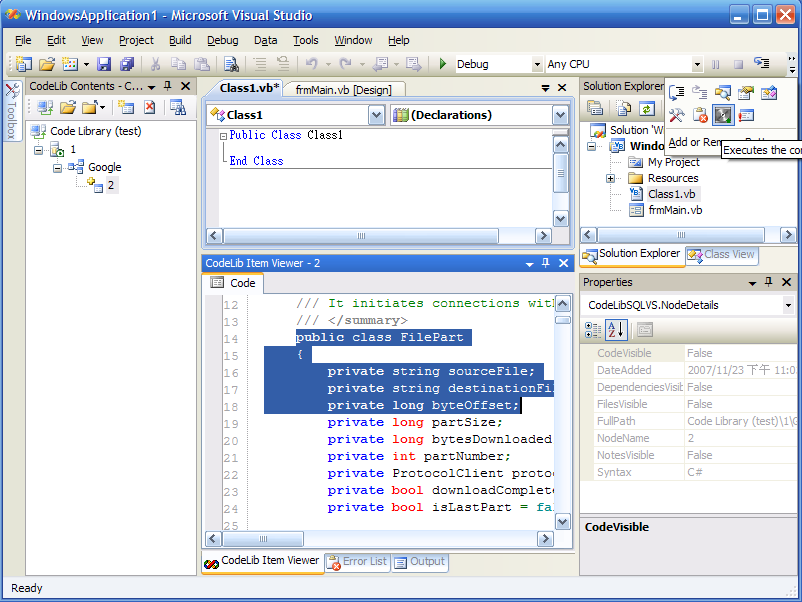Image resolution: width=802 pixels, height=602 pixels.
Task: Switch Properties to Alphabetical view
Action: point(616,330)
